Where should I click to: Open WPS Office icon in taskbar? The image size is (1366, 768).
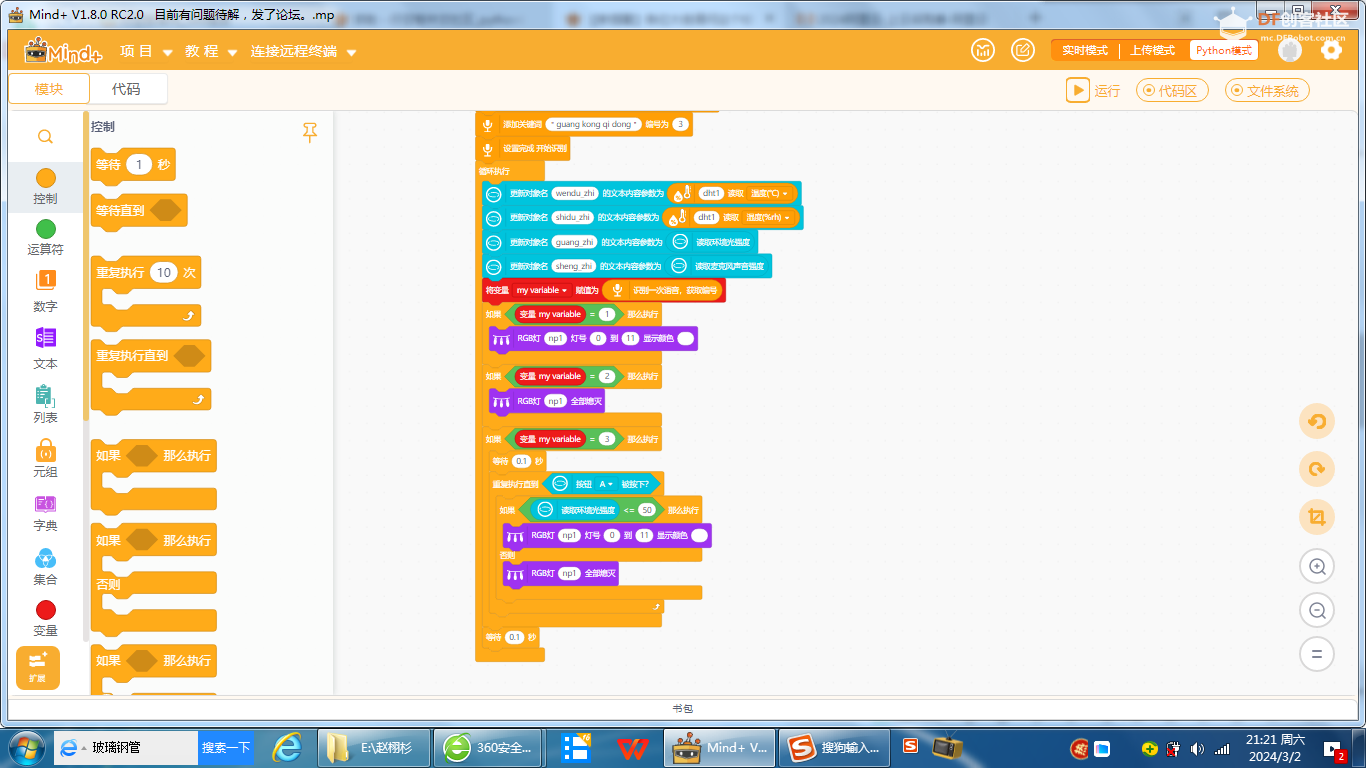click(x=632, y=747)
